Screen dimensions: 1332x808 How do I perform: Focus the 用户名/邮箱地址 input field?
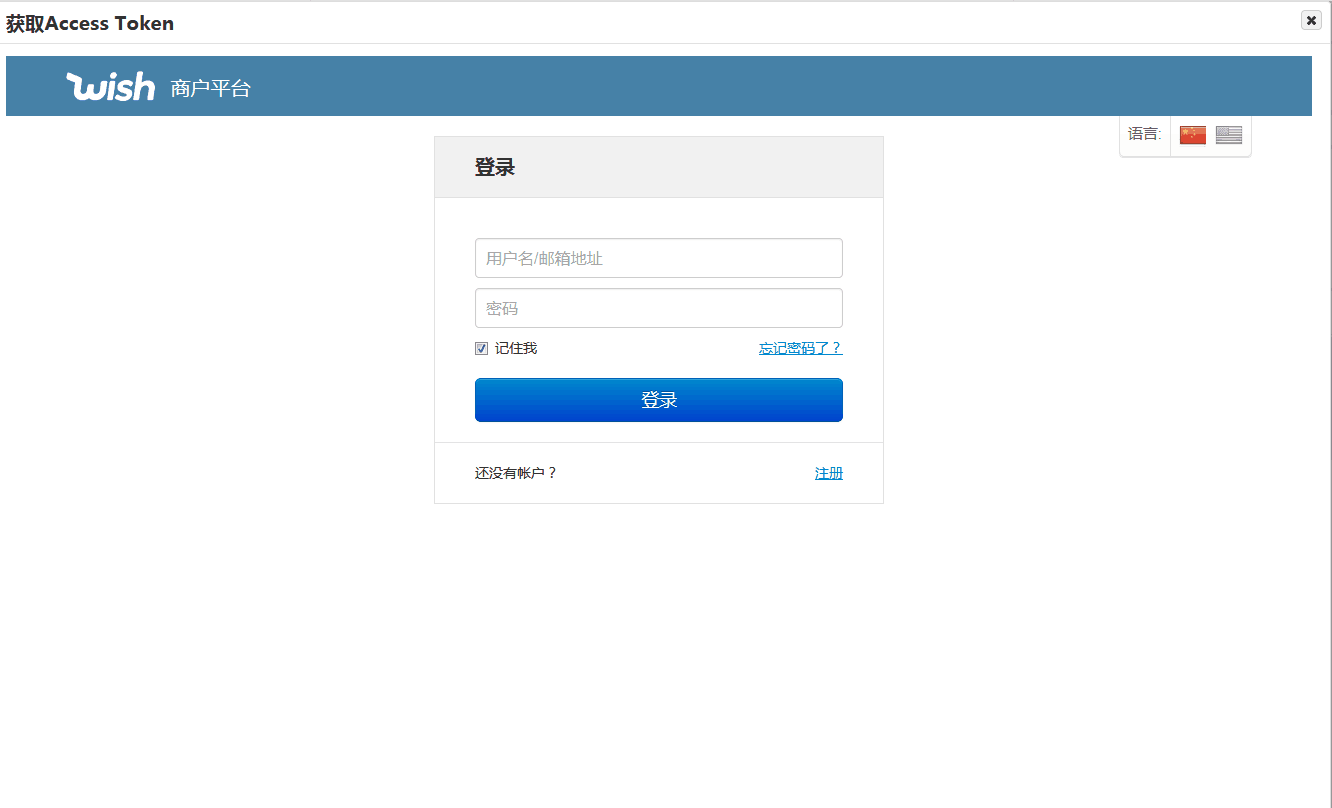[658, 258]
